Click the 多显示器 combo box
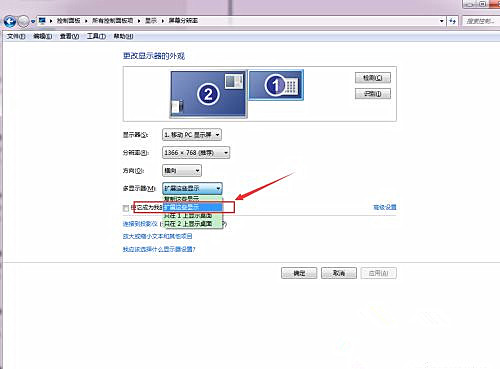The height and width of the screenshot is (369, 500). point(192,188)
